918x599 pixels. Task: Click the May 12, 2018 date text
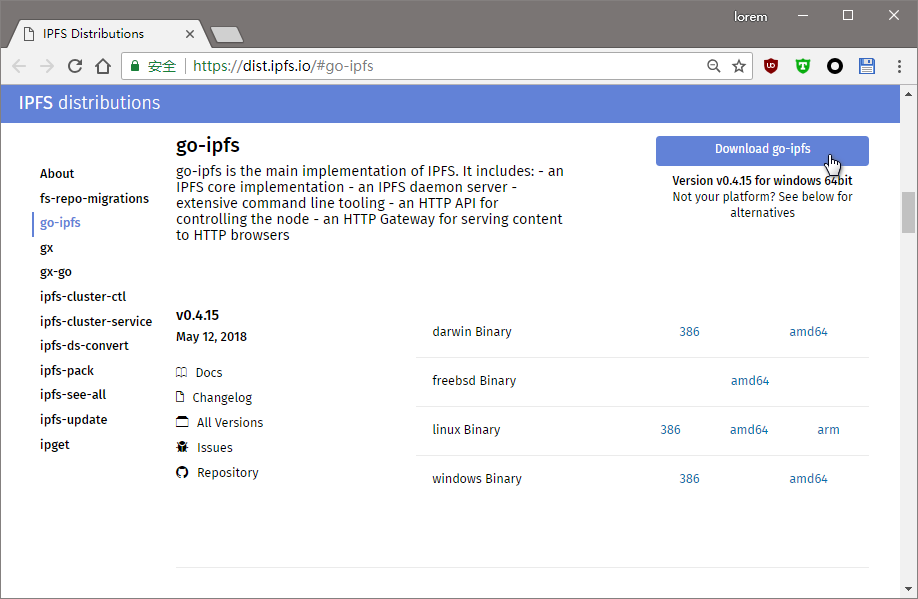tap(211, 337)
